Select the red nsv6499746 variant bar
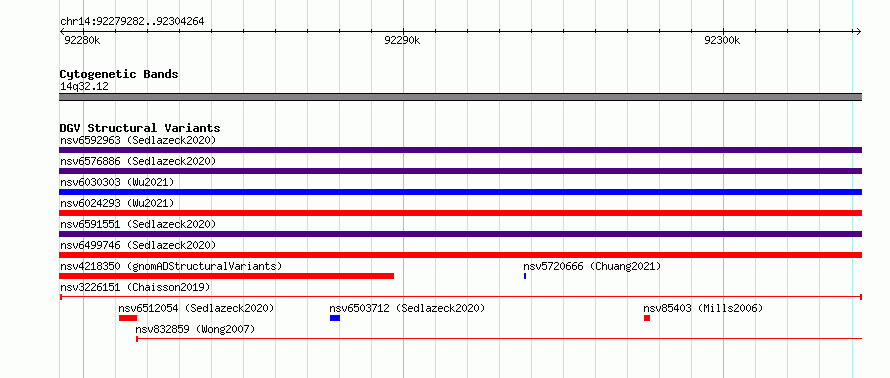 [x=460, y=255]
